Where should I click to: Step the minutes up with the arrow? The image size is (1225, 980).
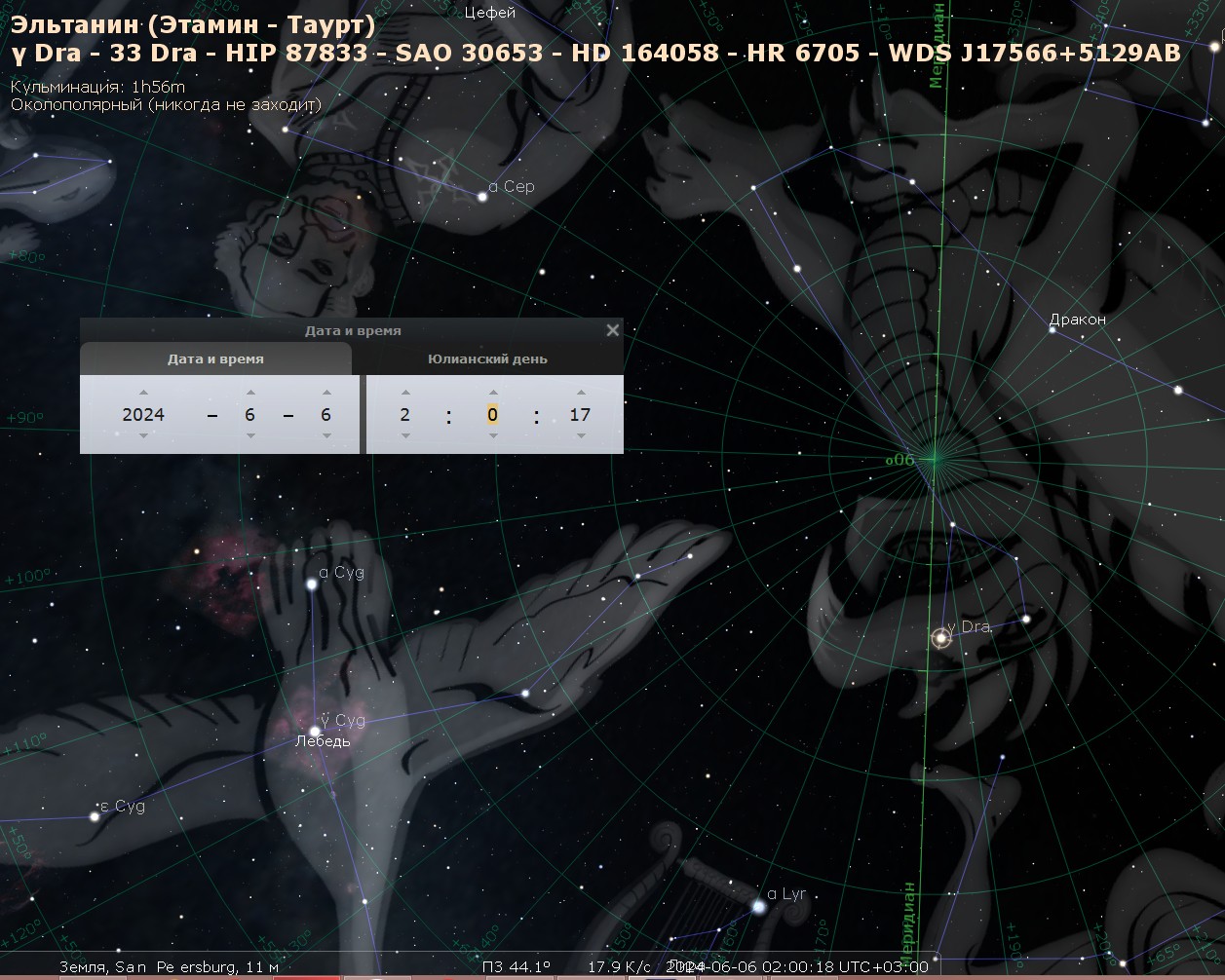click(493, 393)
